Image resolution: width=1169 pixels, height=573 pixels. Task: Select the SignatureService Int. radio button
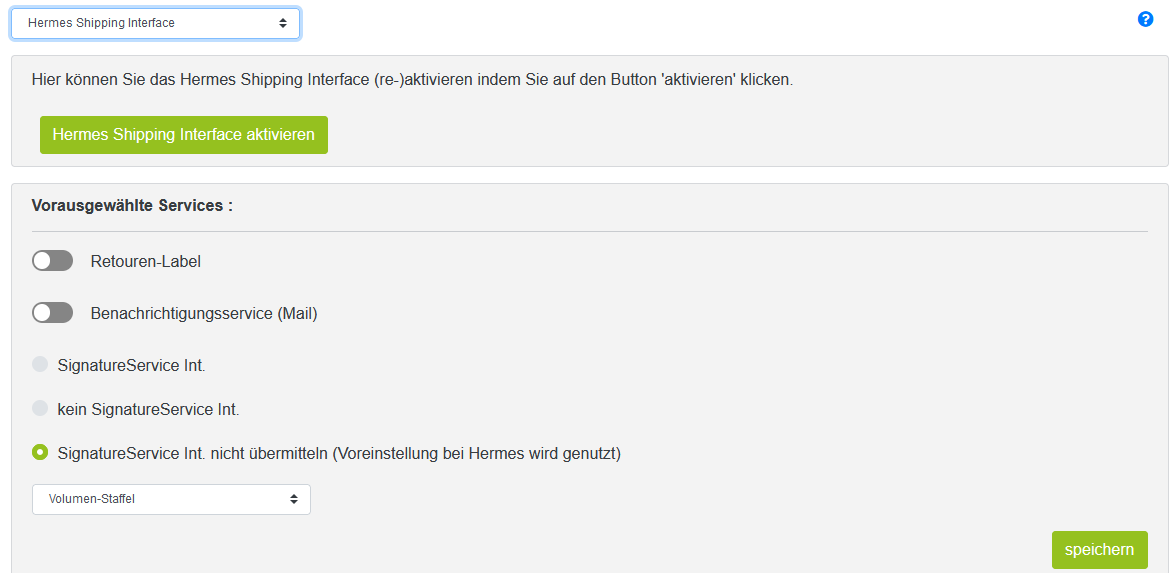click(x=40, y=364)
